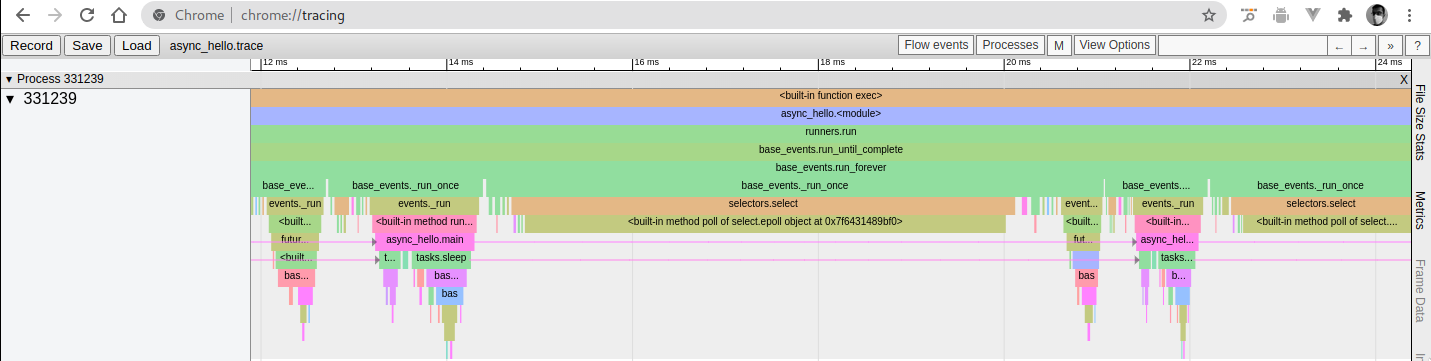Click the 16 ms ruler mark
Image resolution: width=1431 pixels, height=361 pixels.
coord(647,62)
